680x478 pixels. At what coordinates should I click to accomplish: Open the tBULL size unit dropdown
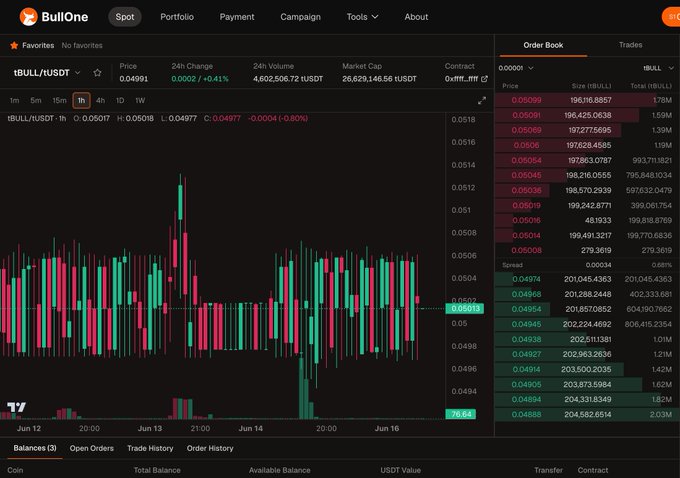tap(658, 68)
